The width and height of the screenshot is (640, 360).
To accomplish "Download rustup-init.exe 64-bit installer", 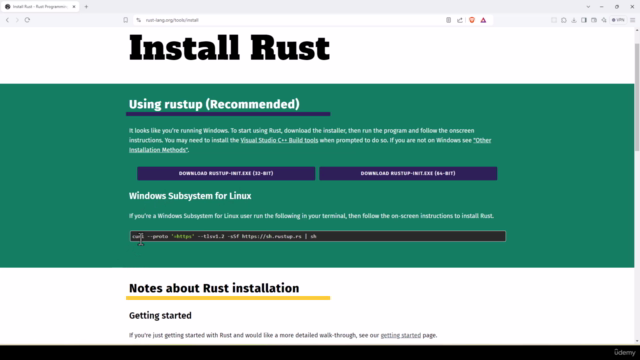I will point(408,173).
